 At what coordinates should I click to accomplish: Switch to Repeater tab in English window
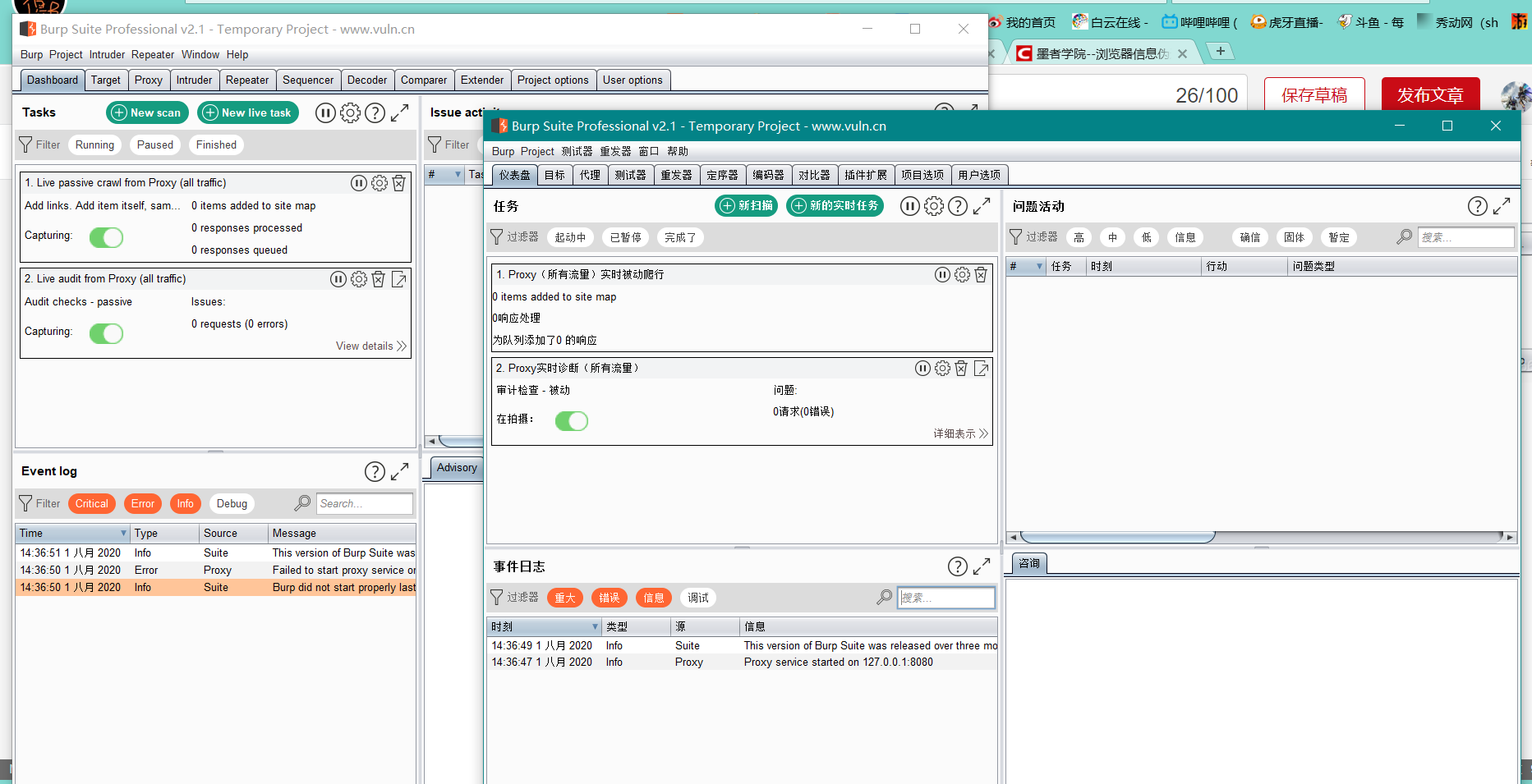coord(247,80)
